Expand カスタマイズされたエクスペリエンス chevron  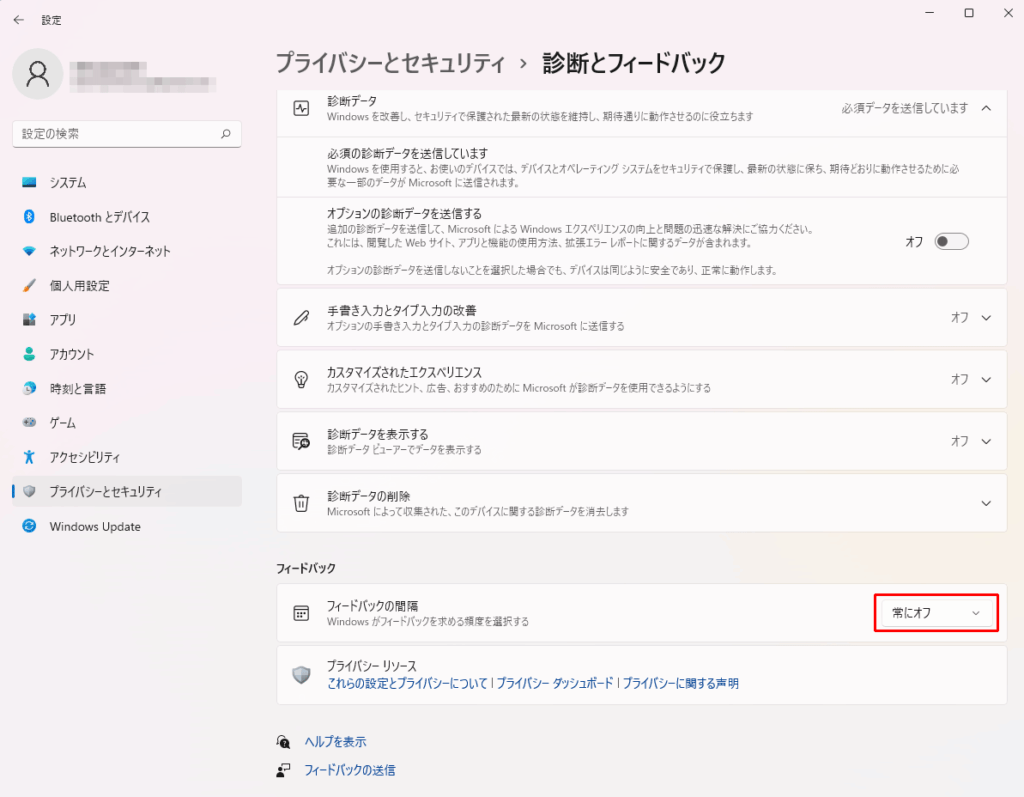[x=986, y=380]
